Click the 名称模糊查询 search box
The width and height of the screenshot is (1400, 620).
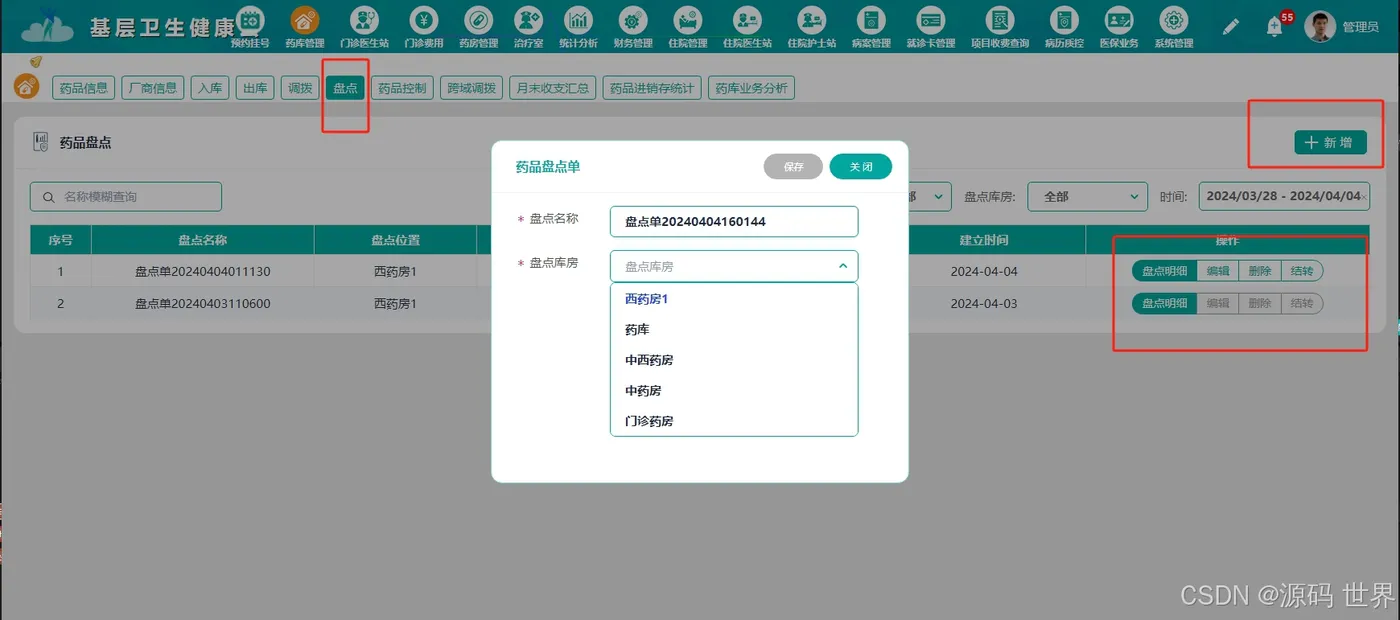tap(126, 196)
